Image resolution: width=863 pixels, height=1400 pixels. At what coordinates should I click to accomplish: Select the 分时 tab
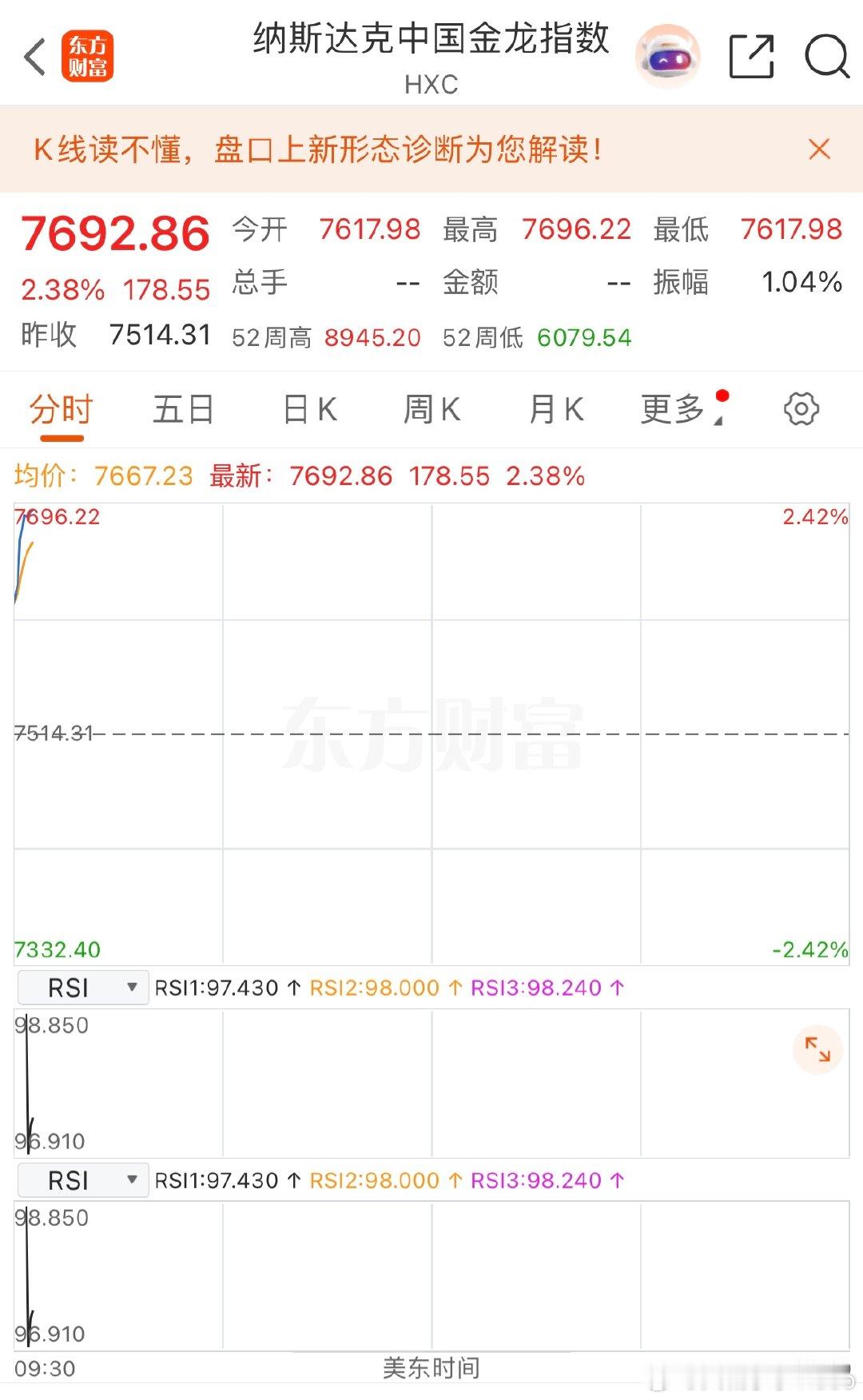(62, 410)
